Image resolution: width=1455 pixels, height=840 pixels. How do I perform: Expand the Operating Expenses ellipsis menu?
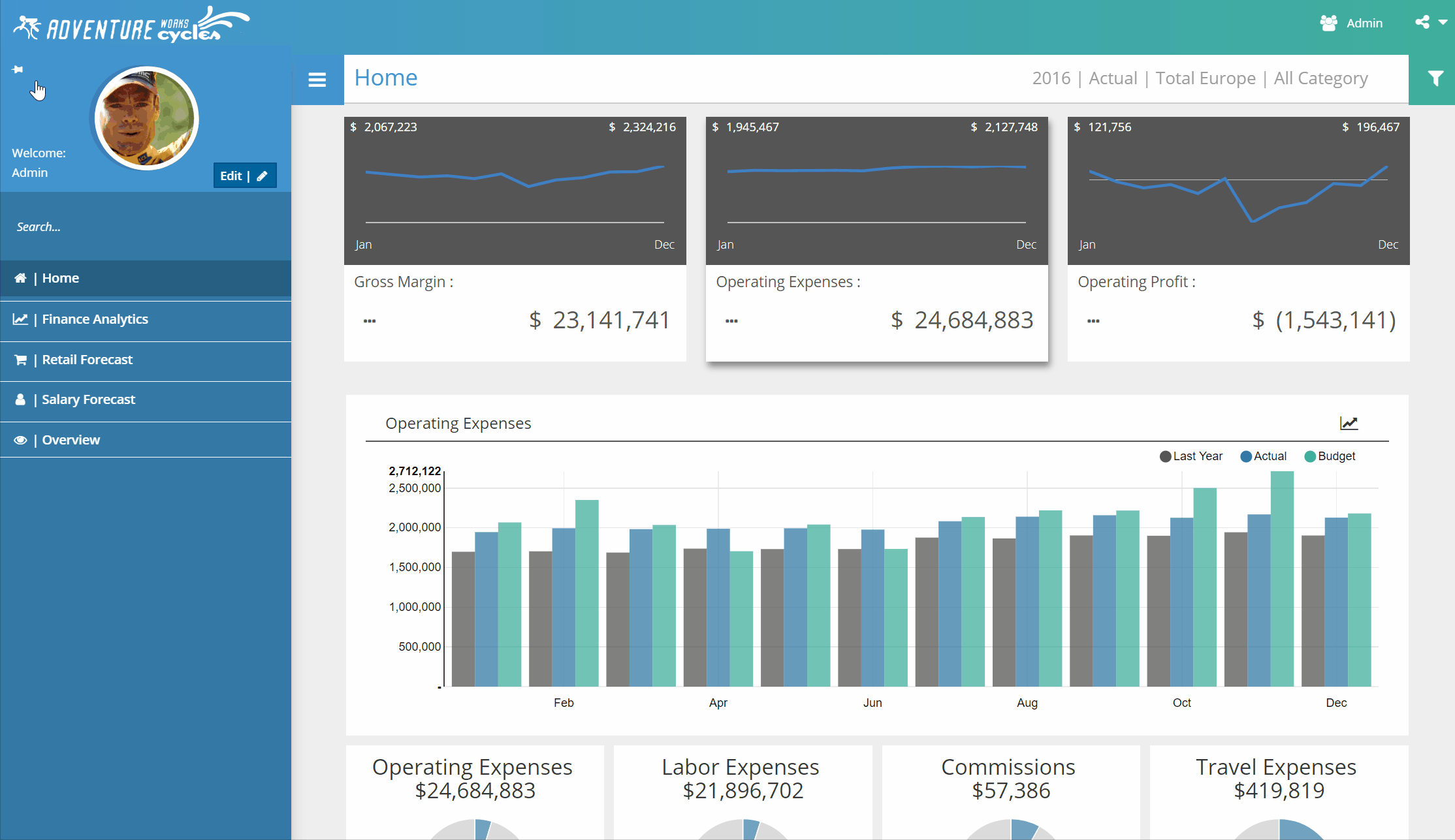(731, 320)
